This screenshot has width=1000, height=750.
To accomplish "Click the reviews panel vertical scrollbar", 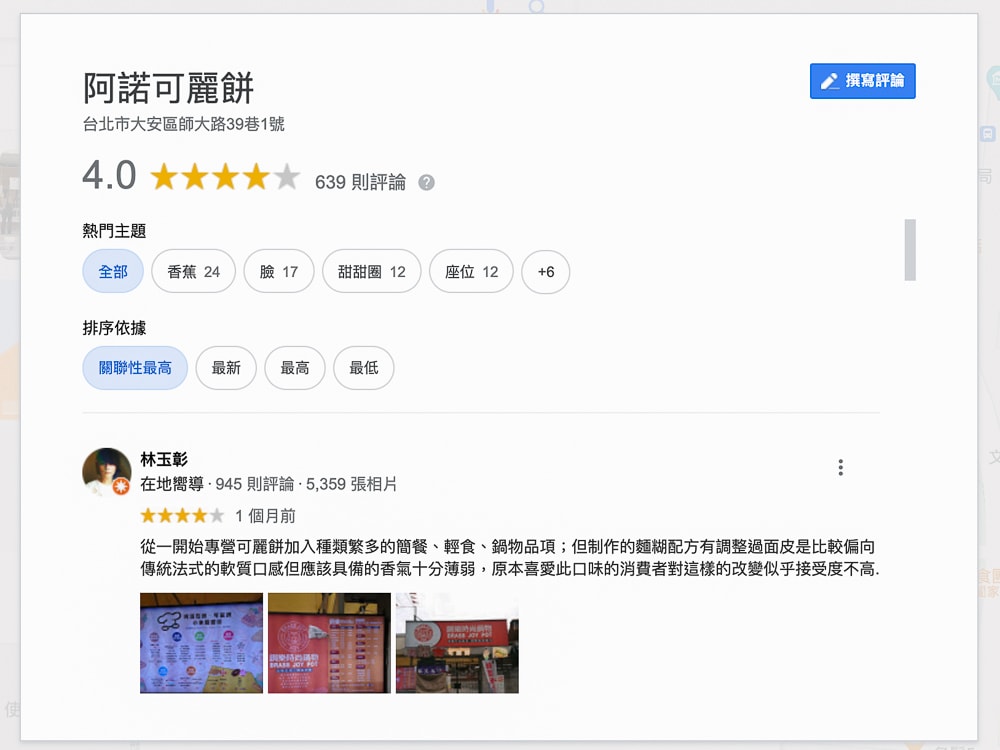I will pos(910,249).
